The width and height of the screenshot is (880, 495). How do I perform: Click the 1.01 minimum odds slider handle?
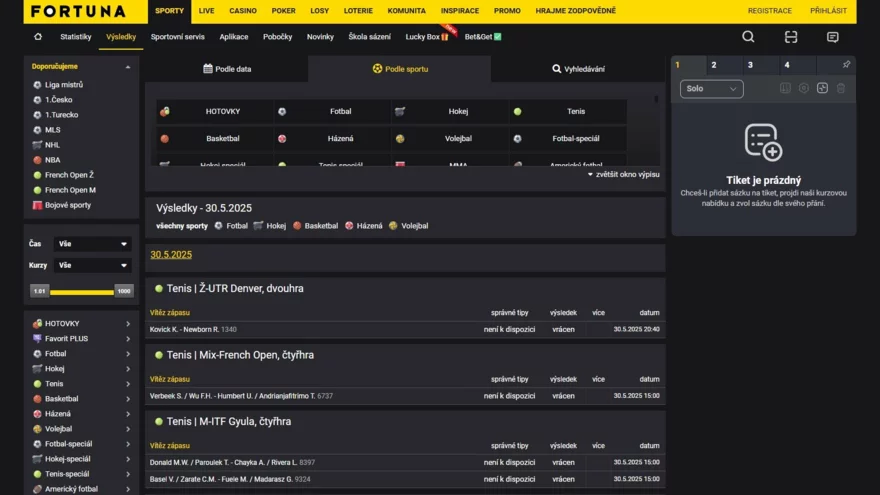click(x=39, y=291)
